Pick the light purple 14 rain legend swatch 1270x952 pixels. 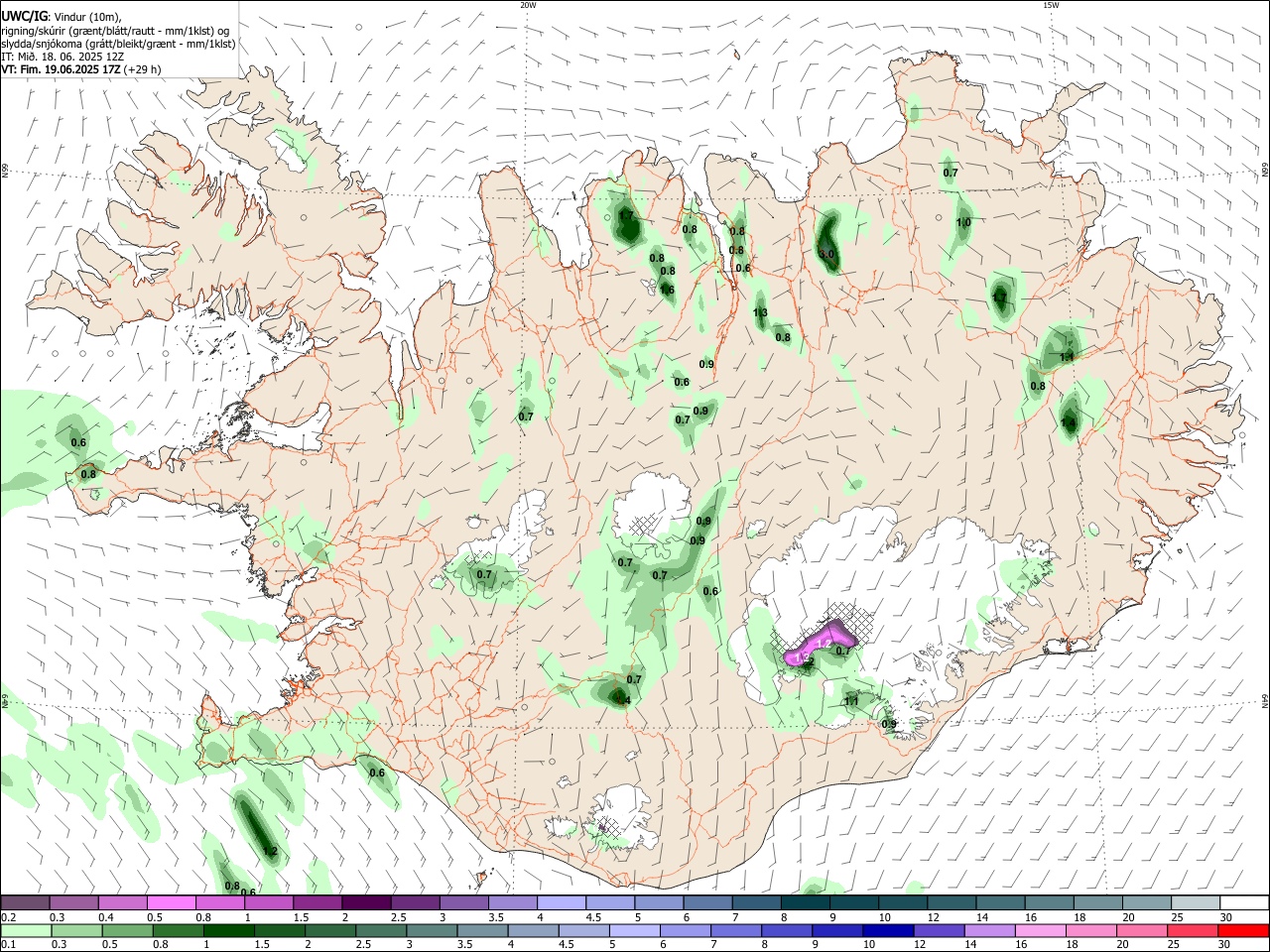point(988,930)
